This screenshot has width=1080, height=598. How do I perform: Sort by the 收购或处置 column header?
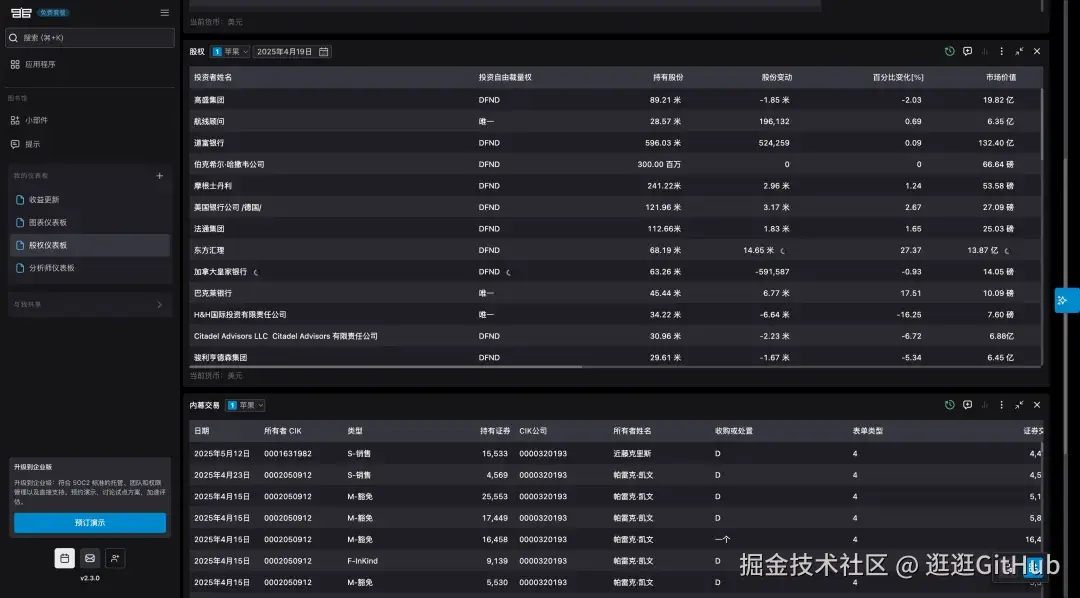tap(734, 431)
